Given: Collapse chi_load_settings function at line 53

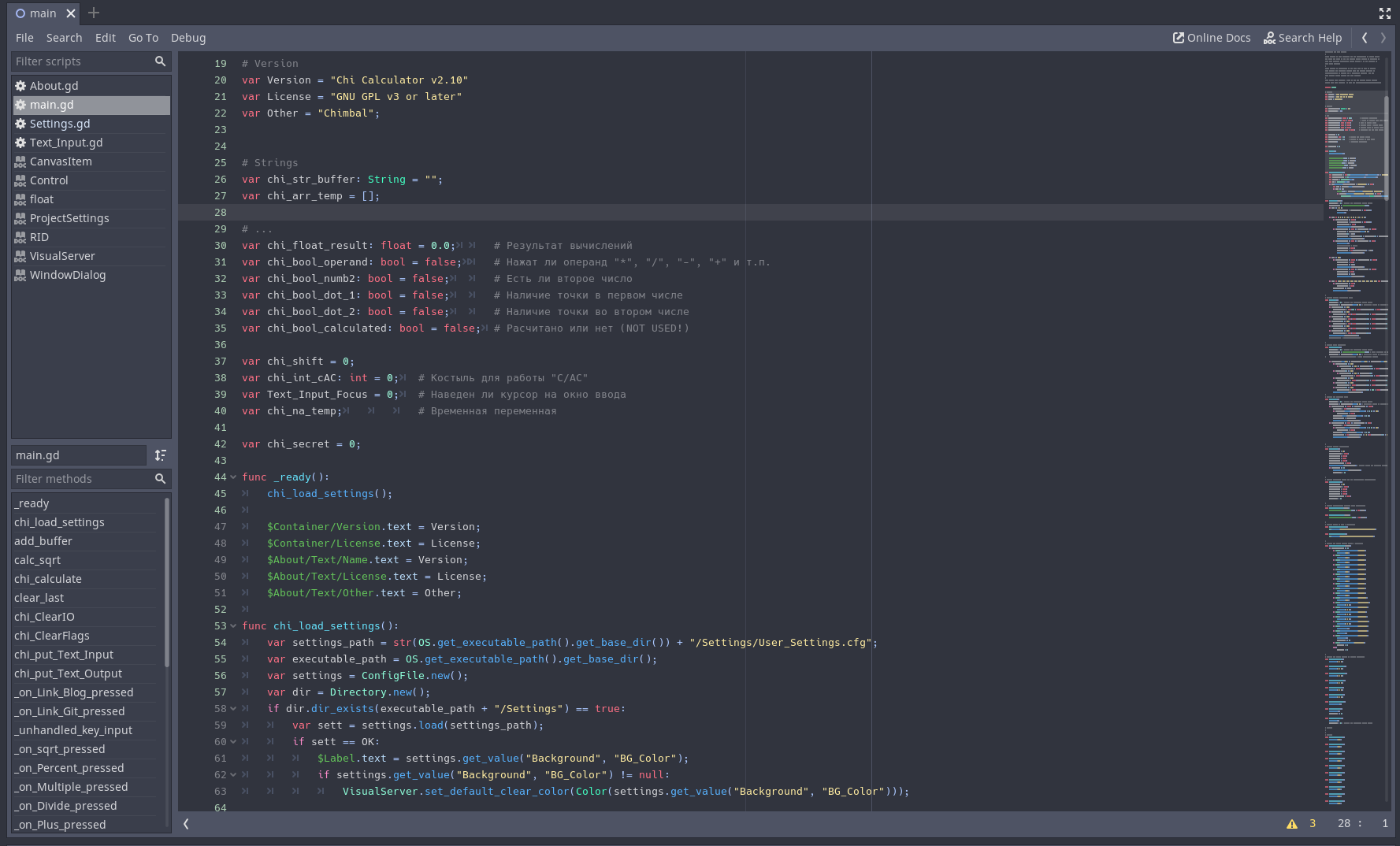Looking at the screenshot, I should 233,626.
